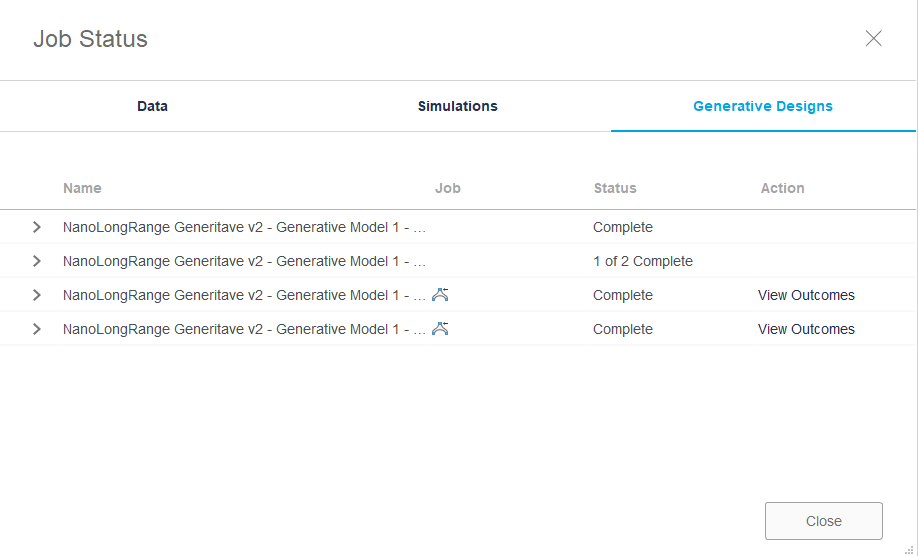Select the Generative Designs tab
918x556 pixels.
click(763, 106)
